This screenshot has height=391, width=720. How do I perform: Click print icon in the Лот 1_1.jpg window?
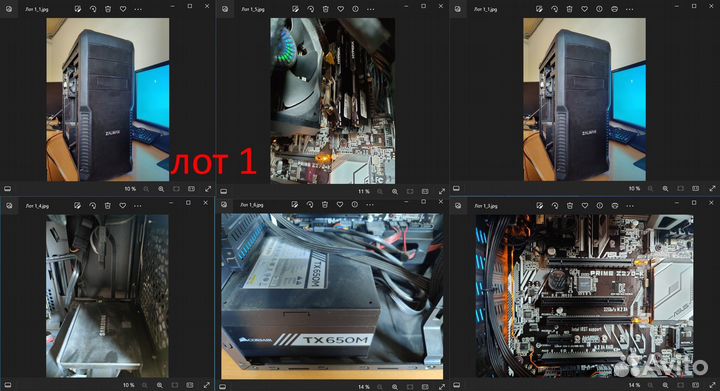point(614,9)
